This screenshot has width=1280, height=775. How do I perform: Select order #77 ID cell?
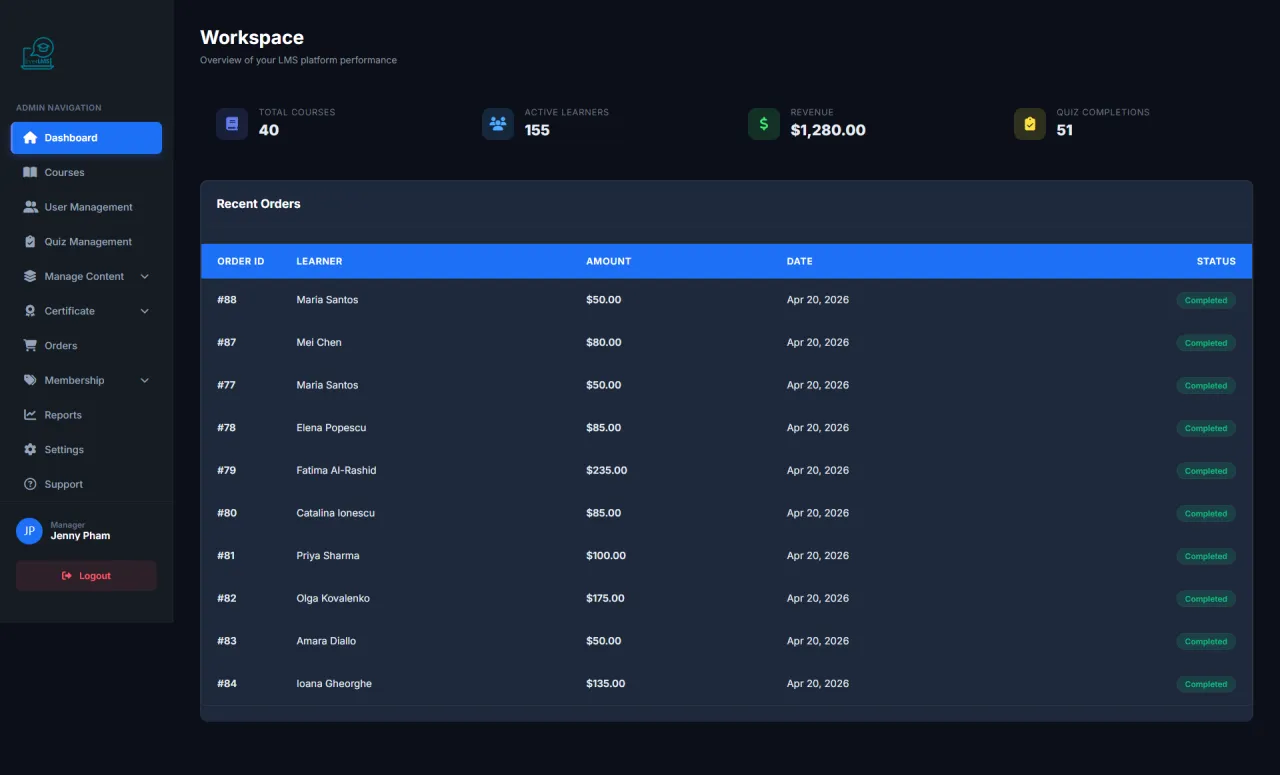click(x=227, y=385)
